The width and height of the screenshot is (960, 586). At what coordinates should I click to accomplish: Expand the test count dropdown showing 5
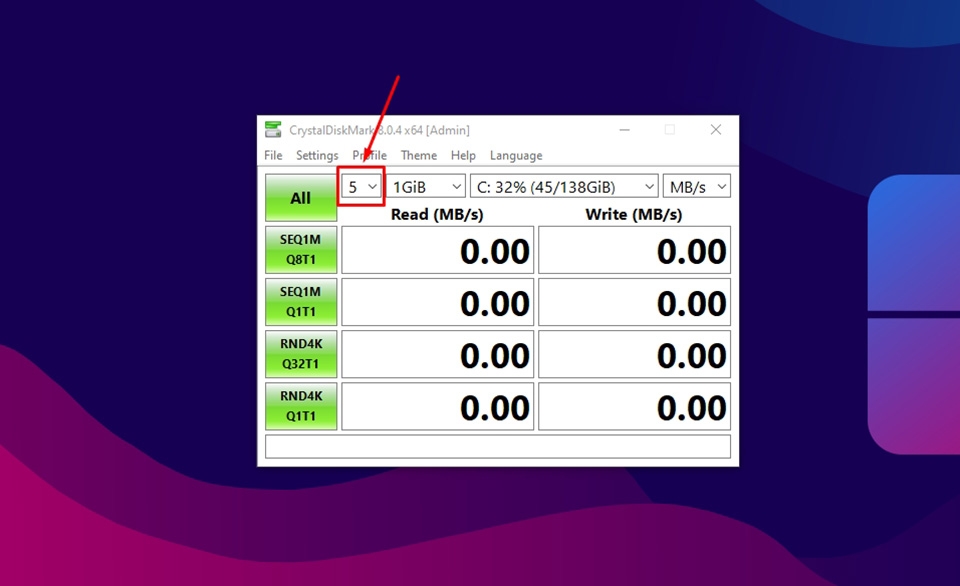tap(361, 187)
